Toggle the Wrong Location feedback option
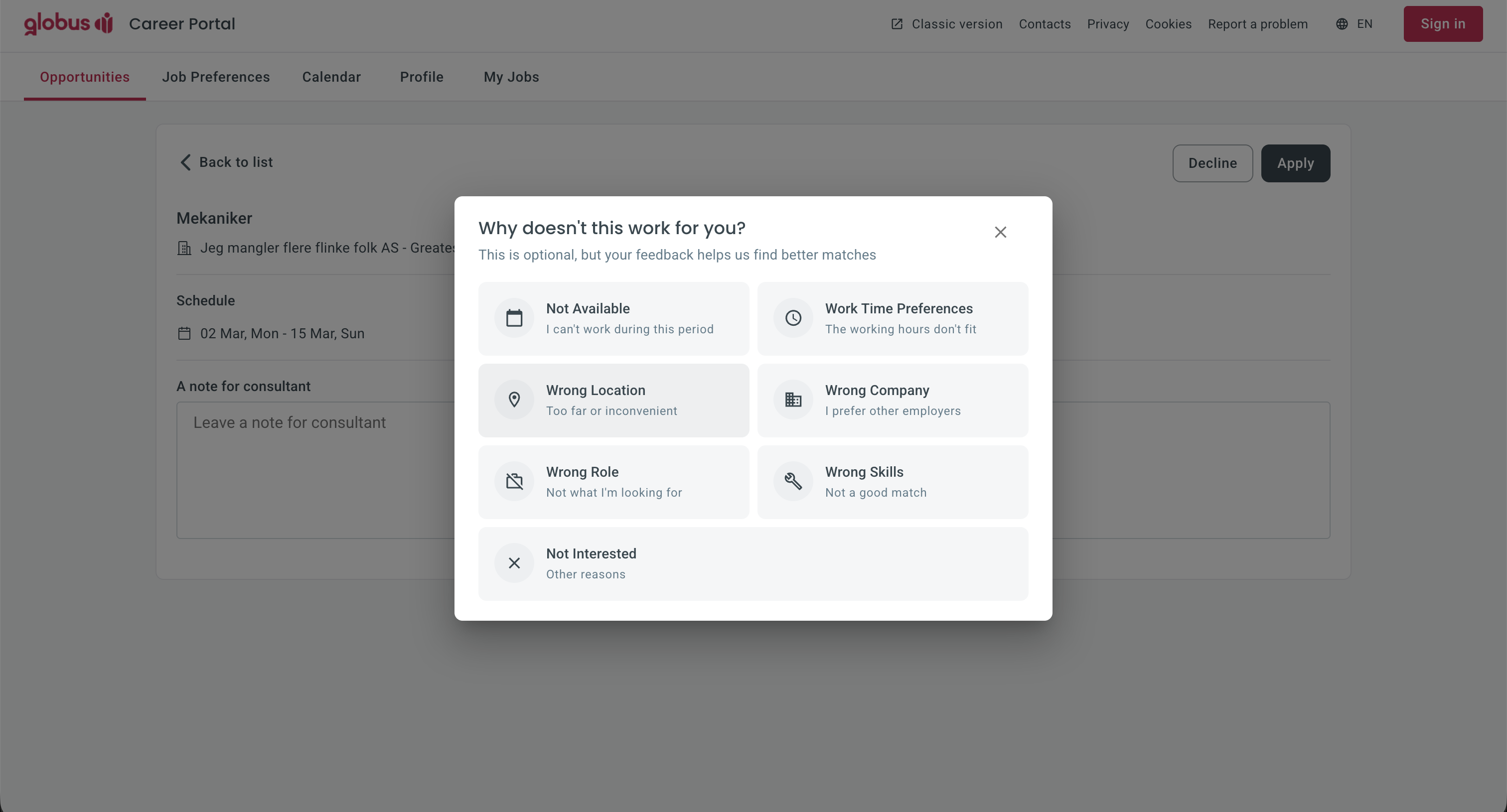Screen dimensions: 1507x812 click(x=613, y=400)
